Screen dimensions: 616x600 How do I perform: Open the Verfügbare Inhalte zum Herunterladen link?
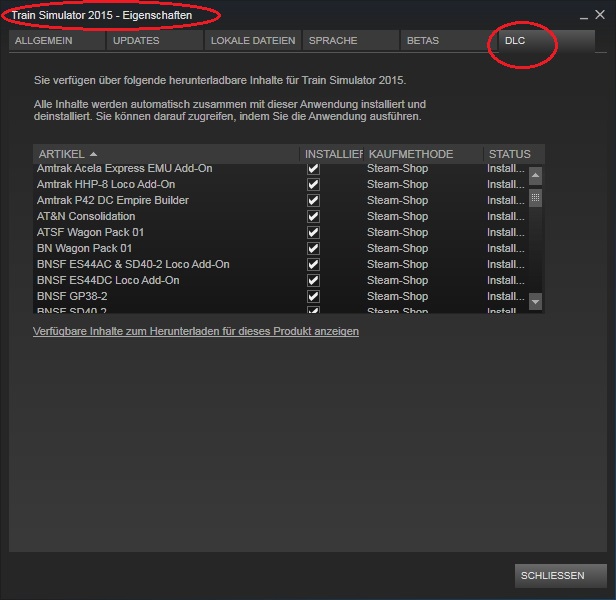pyautogui.click(x=196, y=331)
